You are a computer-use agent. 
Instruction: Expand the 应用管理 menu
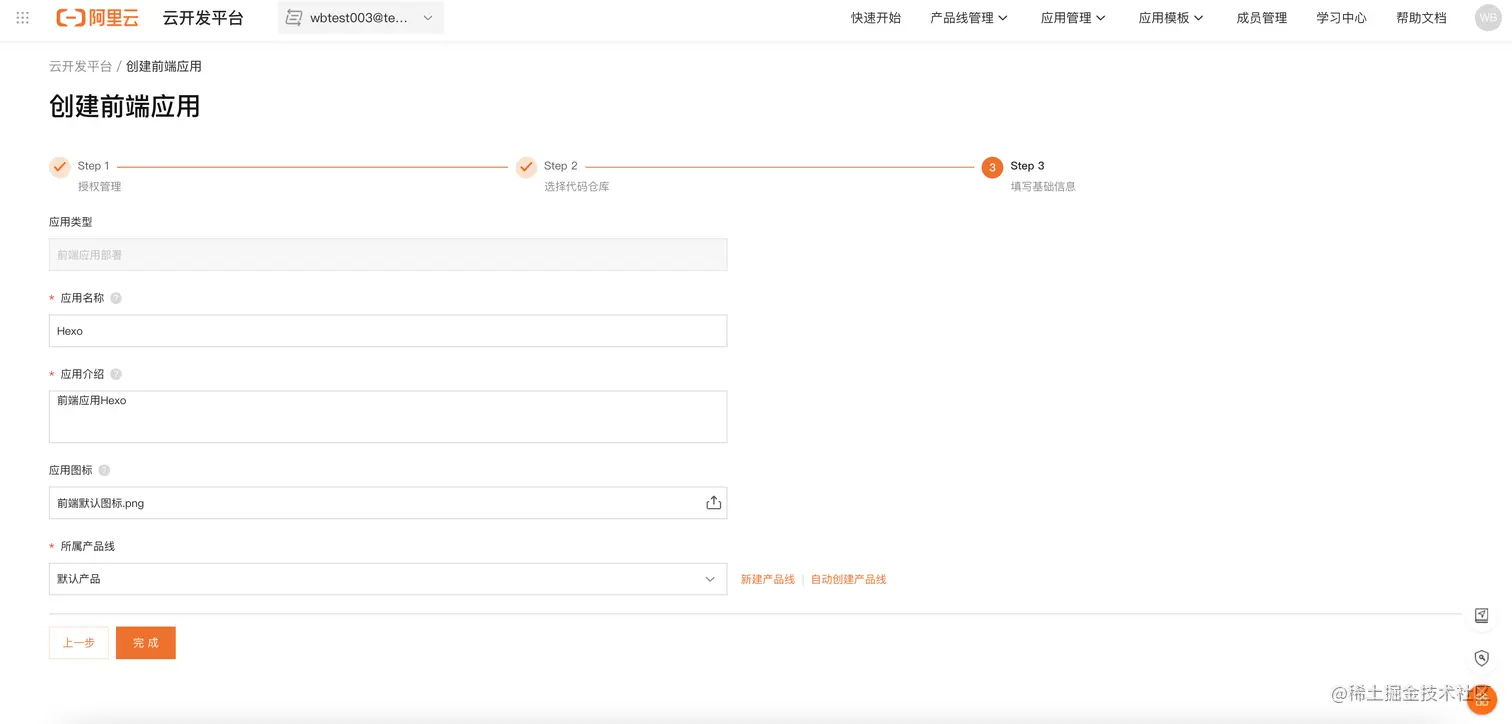pyautogui.click(x=1073, y=18)
